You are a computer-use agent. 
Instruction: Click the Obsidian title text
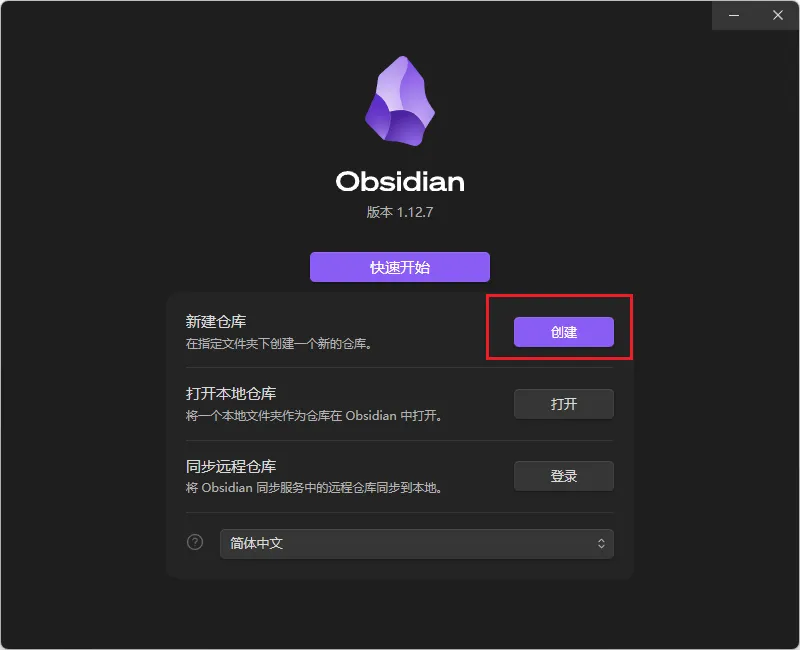(399, 182)
